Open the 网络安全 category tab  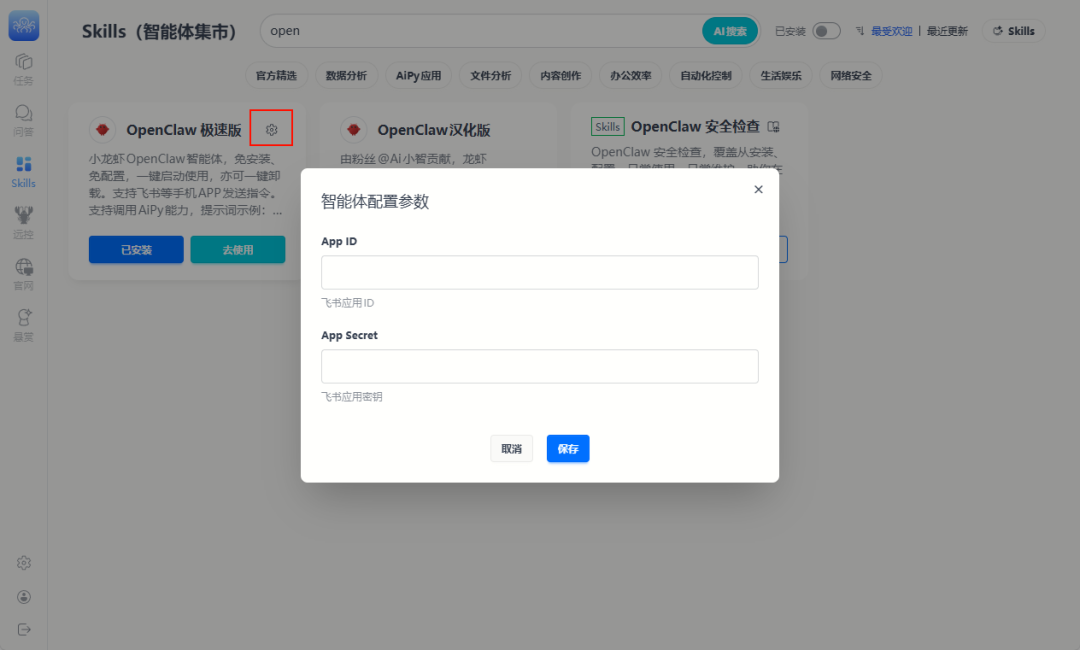(x=850, y=75)
